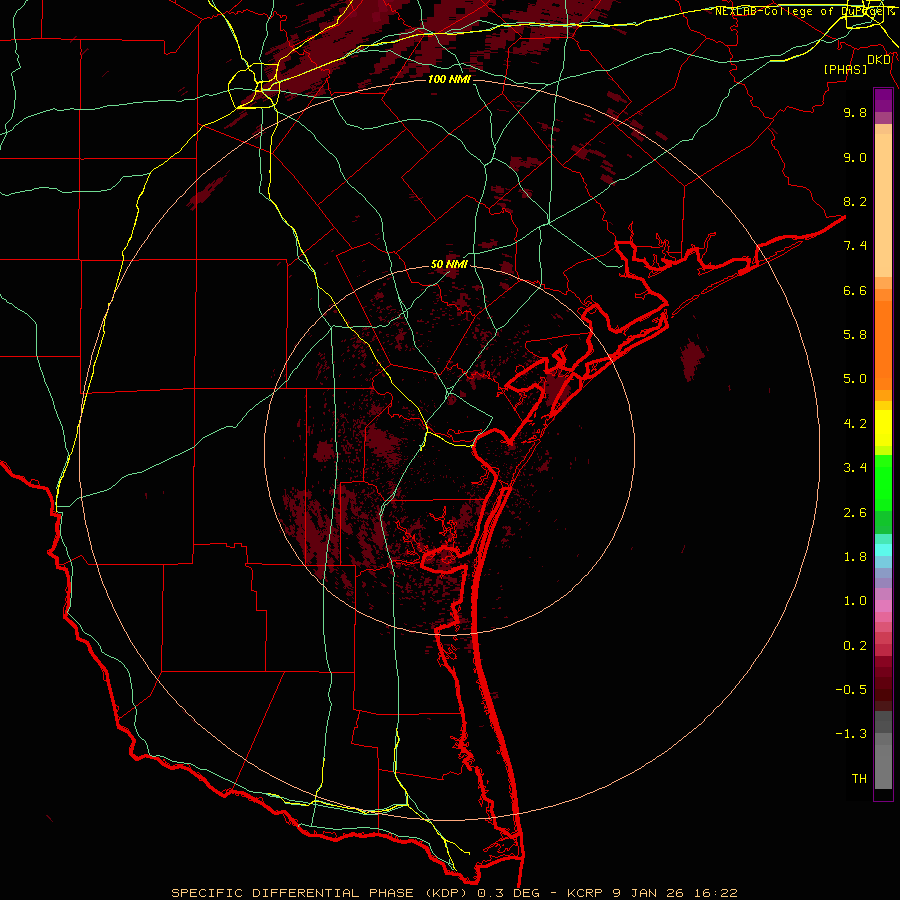Click the [PHAS] units label
Screen dimensions: 900x900
point(845,69)
